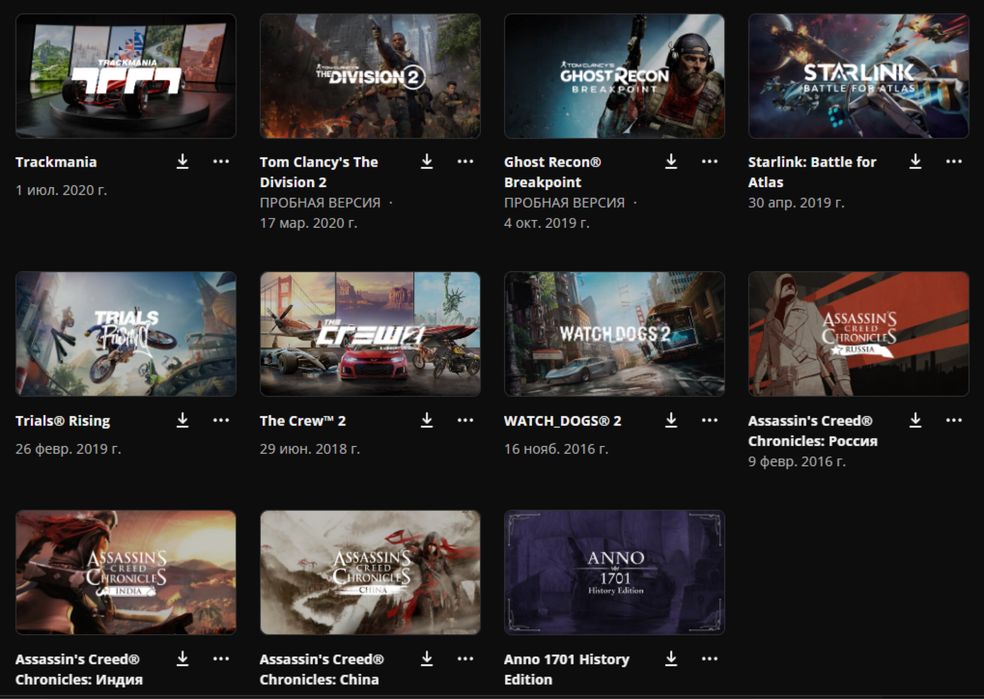The width and height of the screenshot is (984, 699).
Task: Open the more options menu for Trackmania
Action: [x=221, y=161]
